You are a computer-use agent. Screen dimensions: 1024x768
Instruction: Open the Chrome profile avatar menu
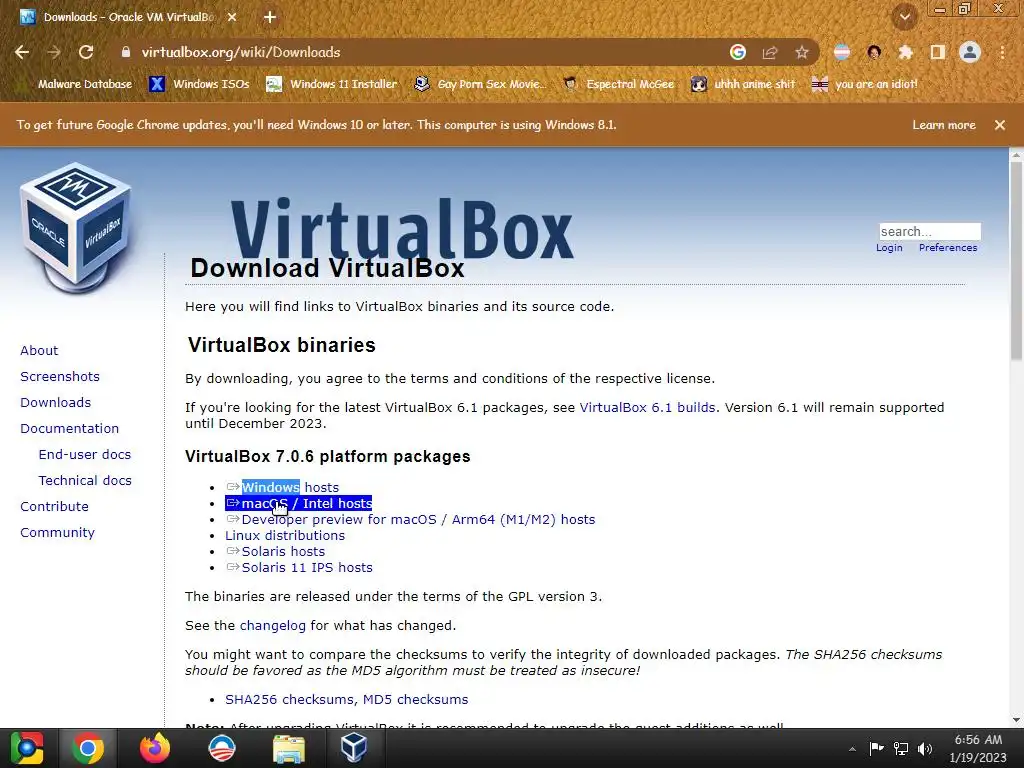coord(970,52)
